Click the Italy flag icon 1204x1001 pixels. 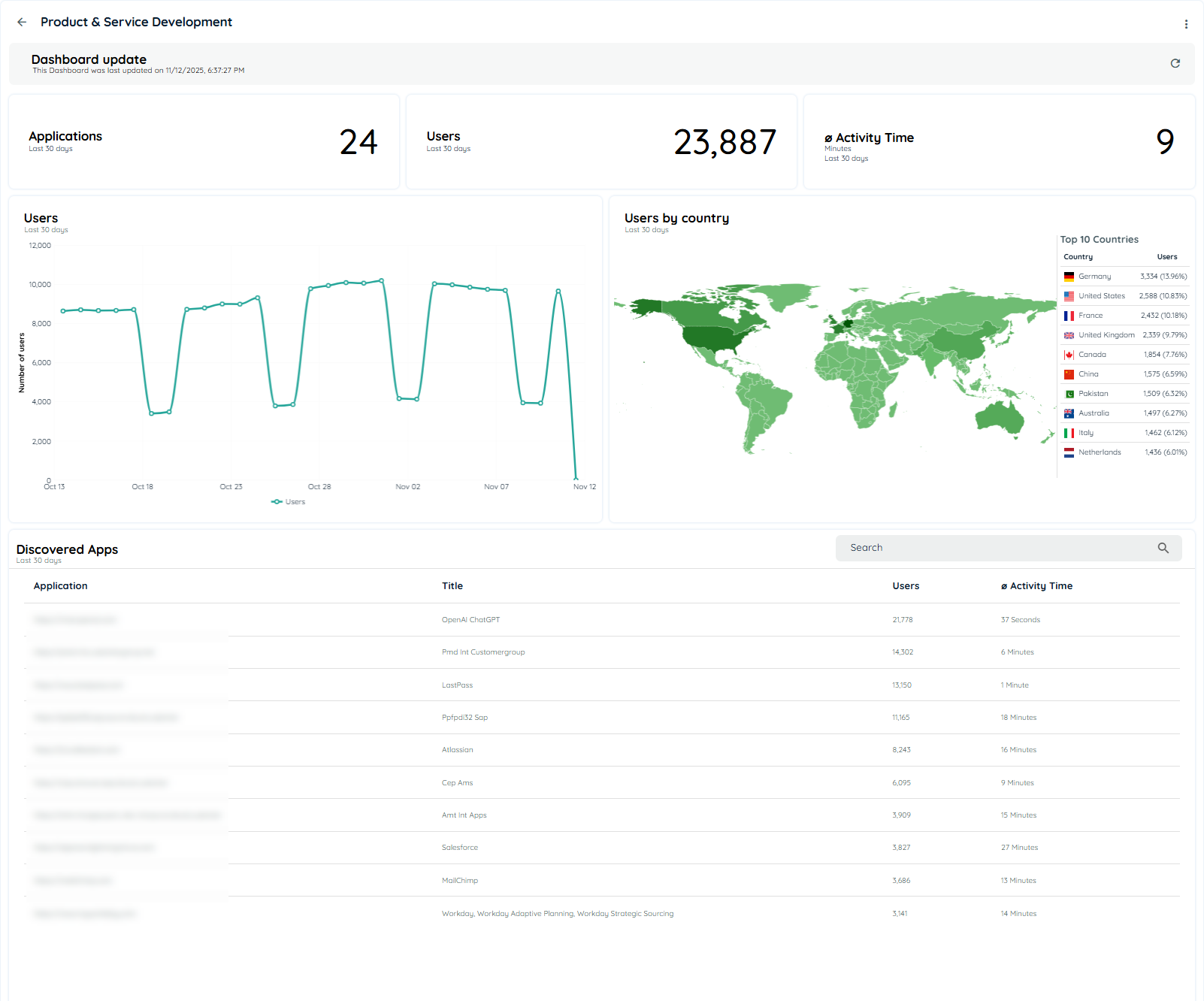[x=1069, y=432]
